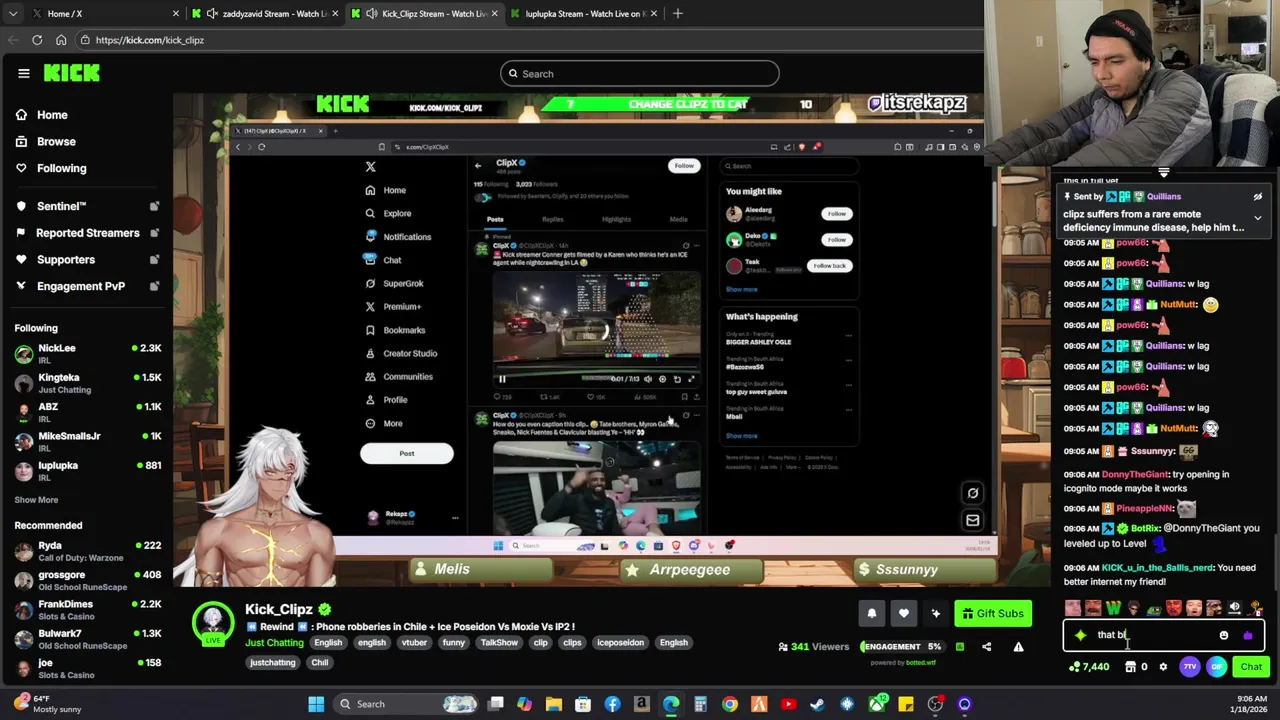Open Kingteka channel in Following list
Image resolution: width=1280 pixels, height=720 pixels.
pyautogui.click(x=88, y=383)
